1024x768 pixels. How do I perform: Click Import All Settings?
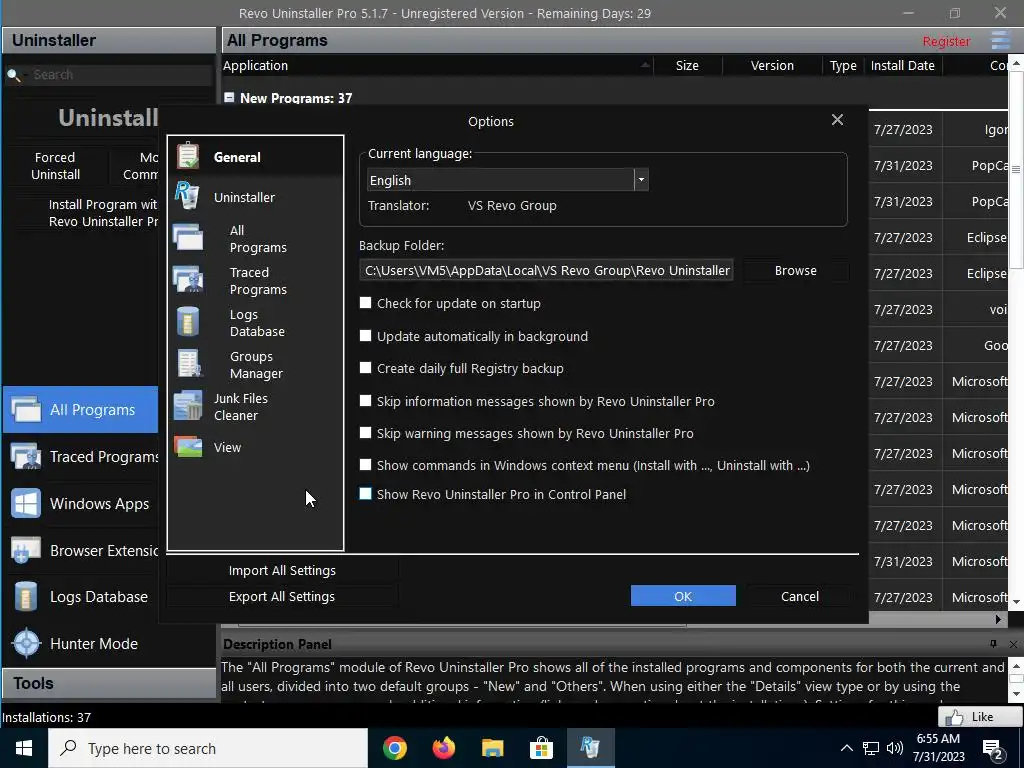pos(282,570)
